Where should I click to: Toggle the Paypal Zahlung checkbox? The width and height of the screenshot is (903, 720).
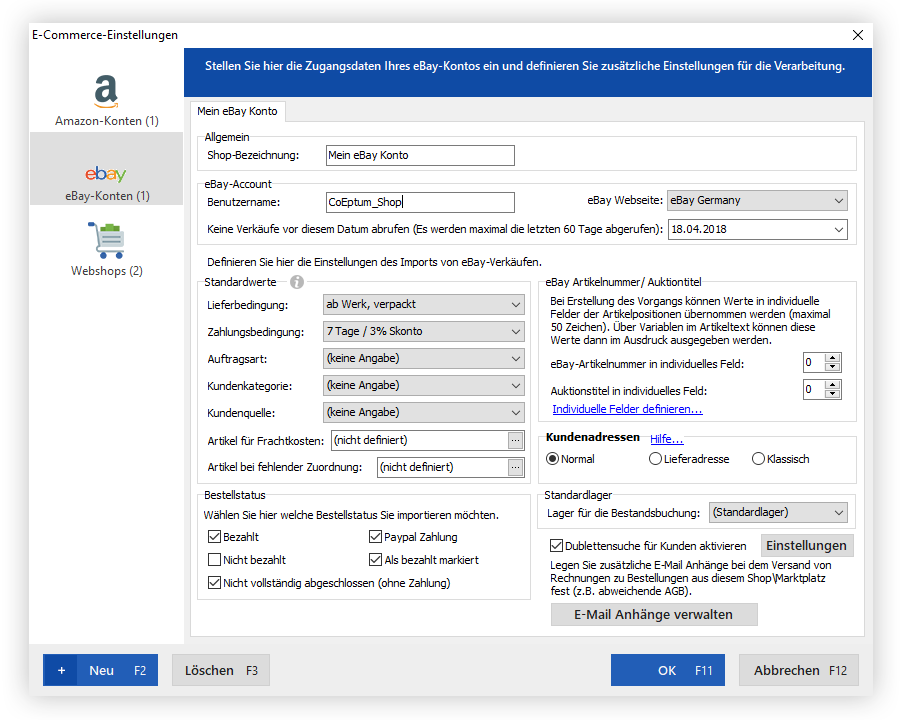pyautogui.click(x=375, y=537)
